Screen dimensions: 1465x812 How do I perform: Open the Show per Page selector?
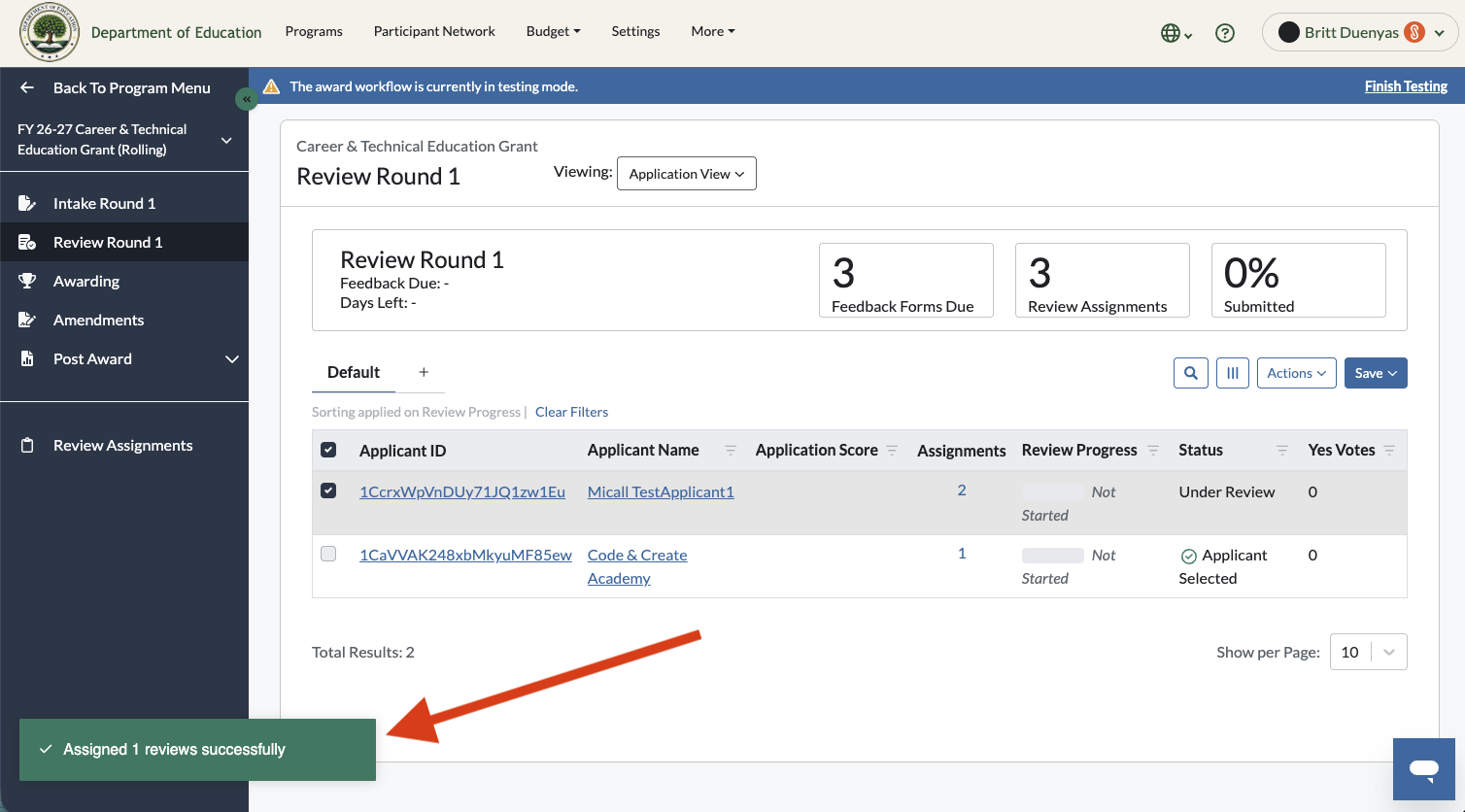coord(1368,652)
